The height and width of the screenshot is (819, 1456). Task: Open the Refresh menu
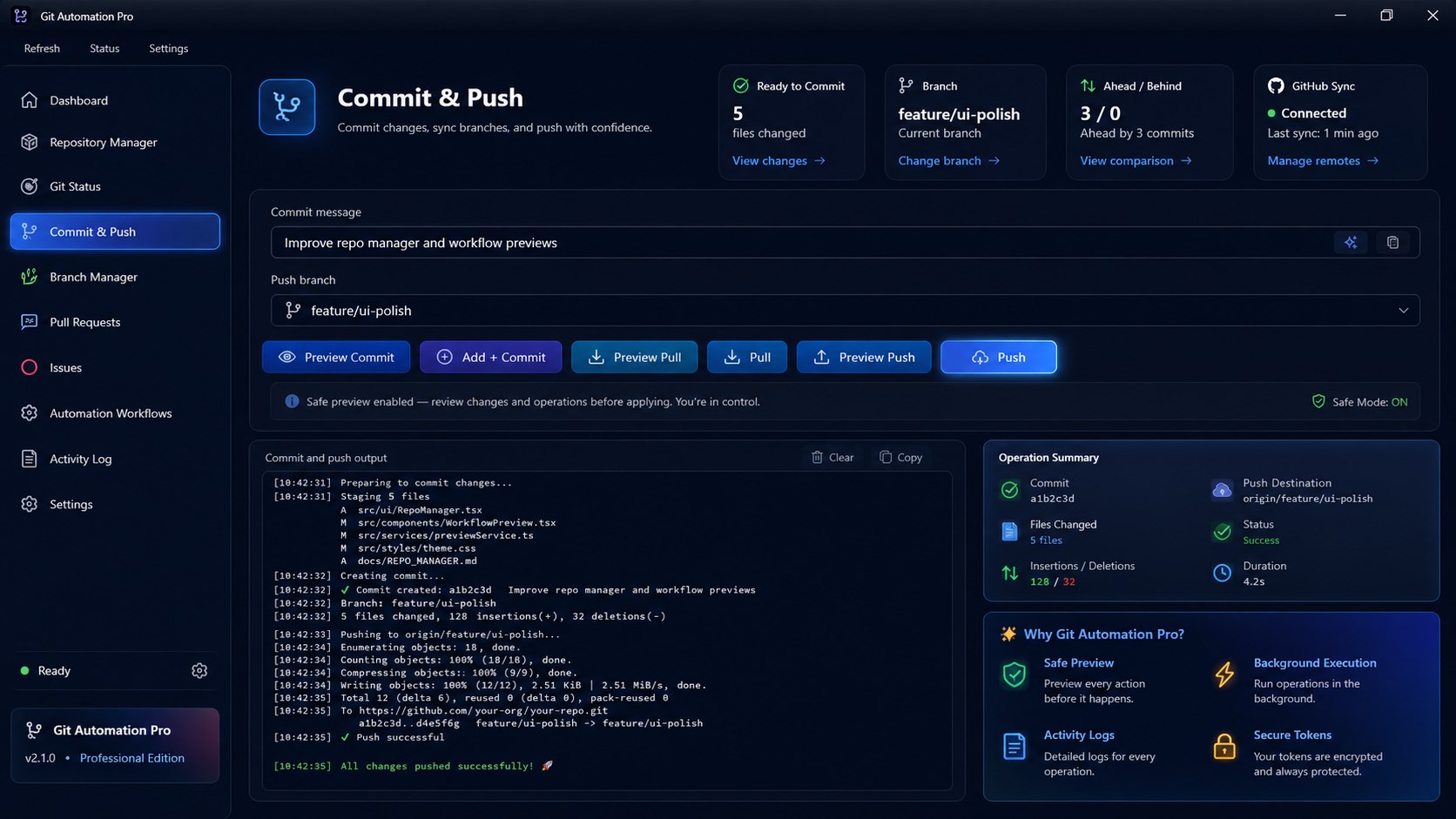(x=42, y=48)
